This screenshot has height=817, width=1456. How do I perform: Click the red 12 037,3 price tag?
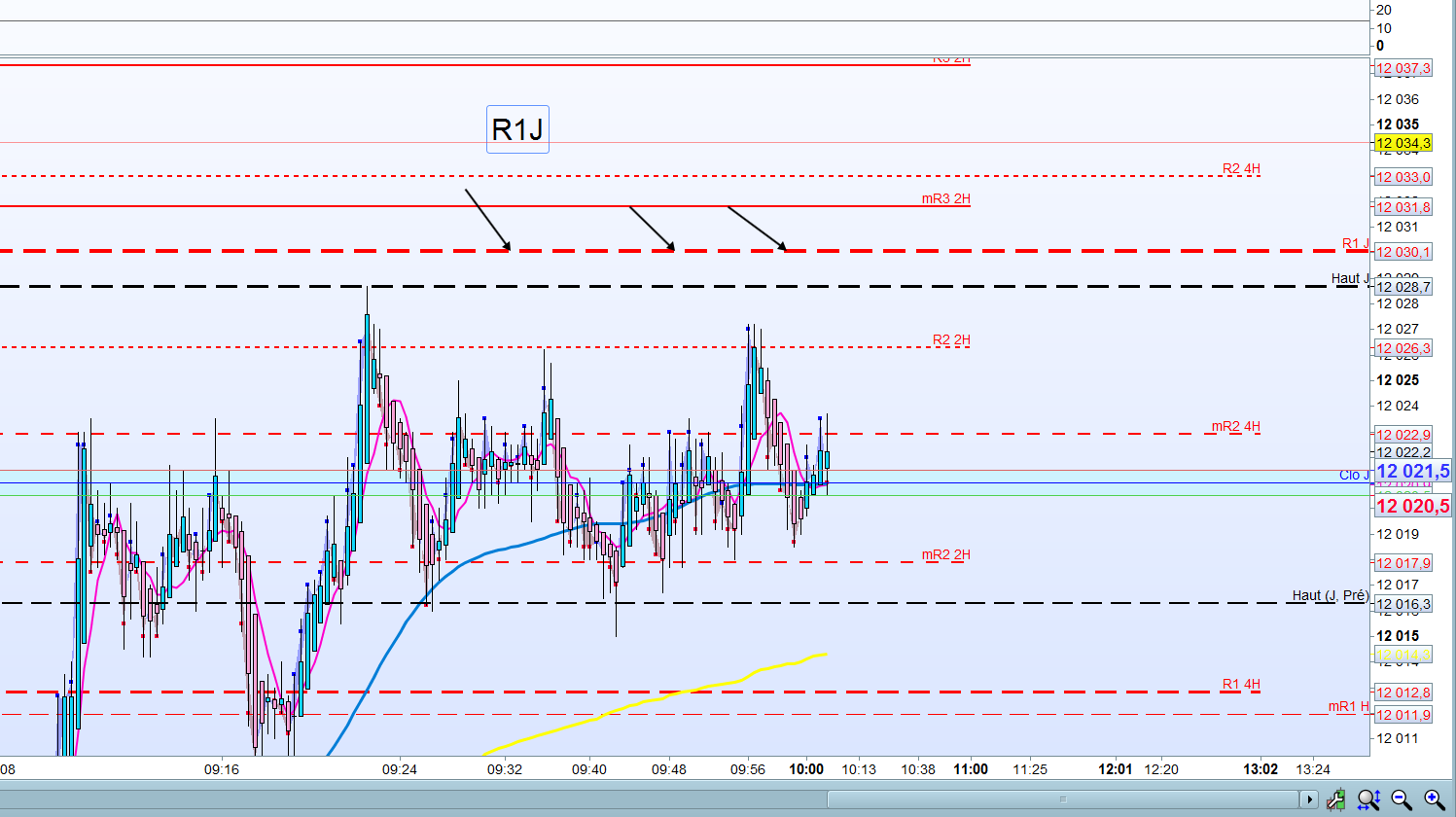point(1403,68)
